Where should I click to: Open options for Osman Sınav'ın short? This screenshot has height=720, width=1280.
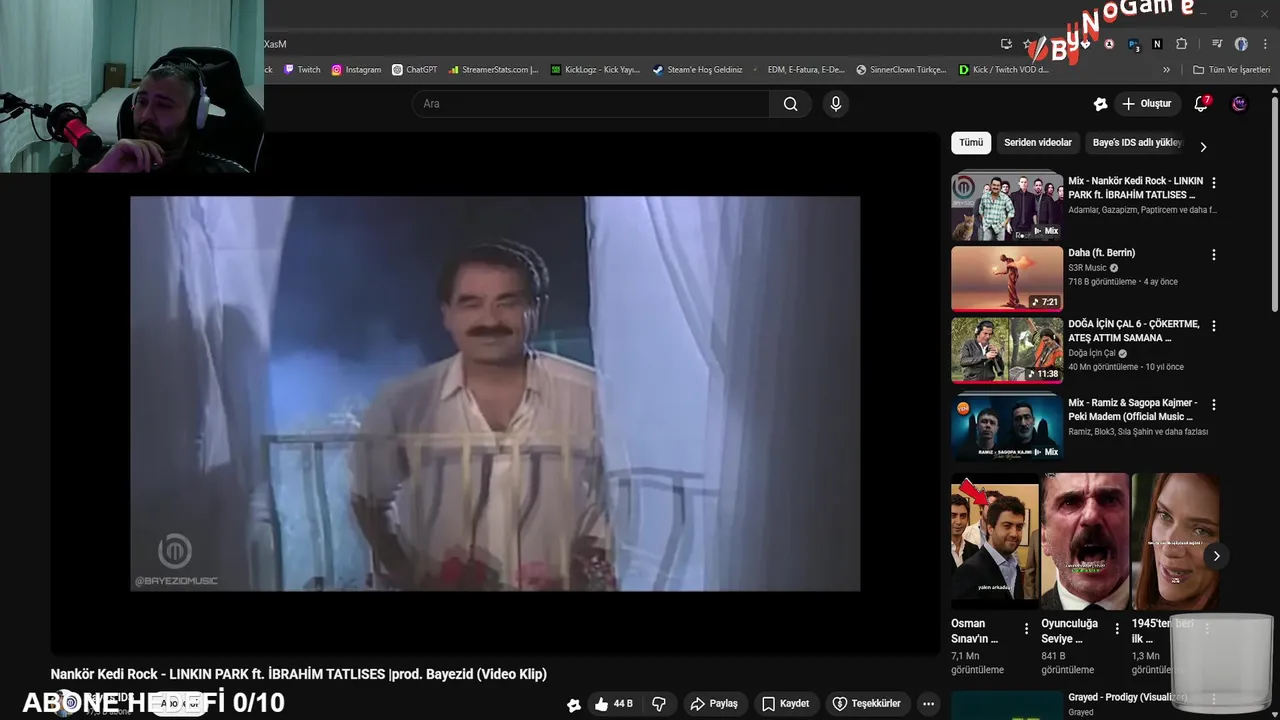click(x=1026, y=629)
